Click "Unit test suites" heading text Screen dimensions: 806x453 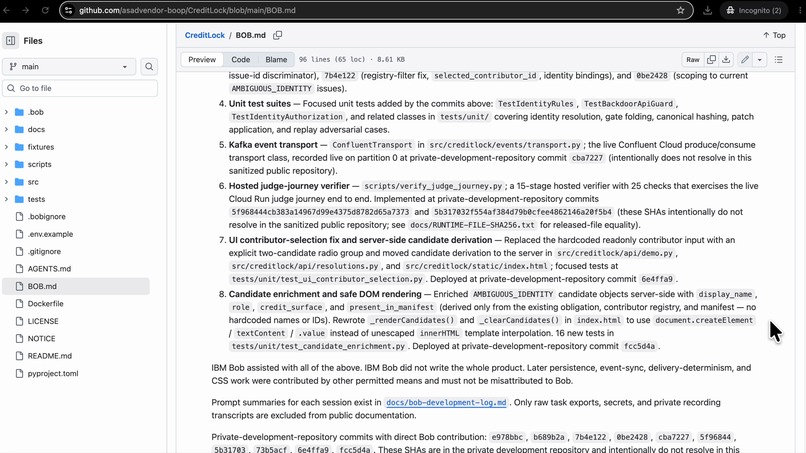click(x=260, y=104)
